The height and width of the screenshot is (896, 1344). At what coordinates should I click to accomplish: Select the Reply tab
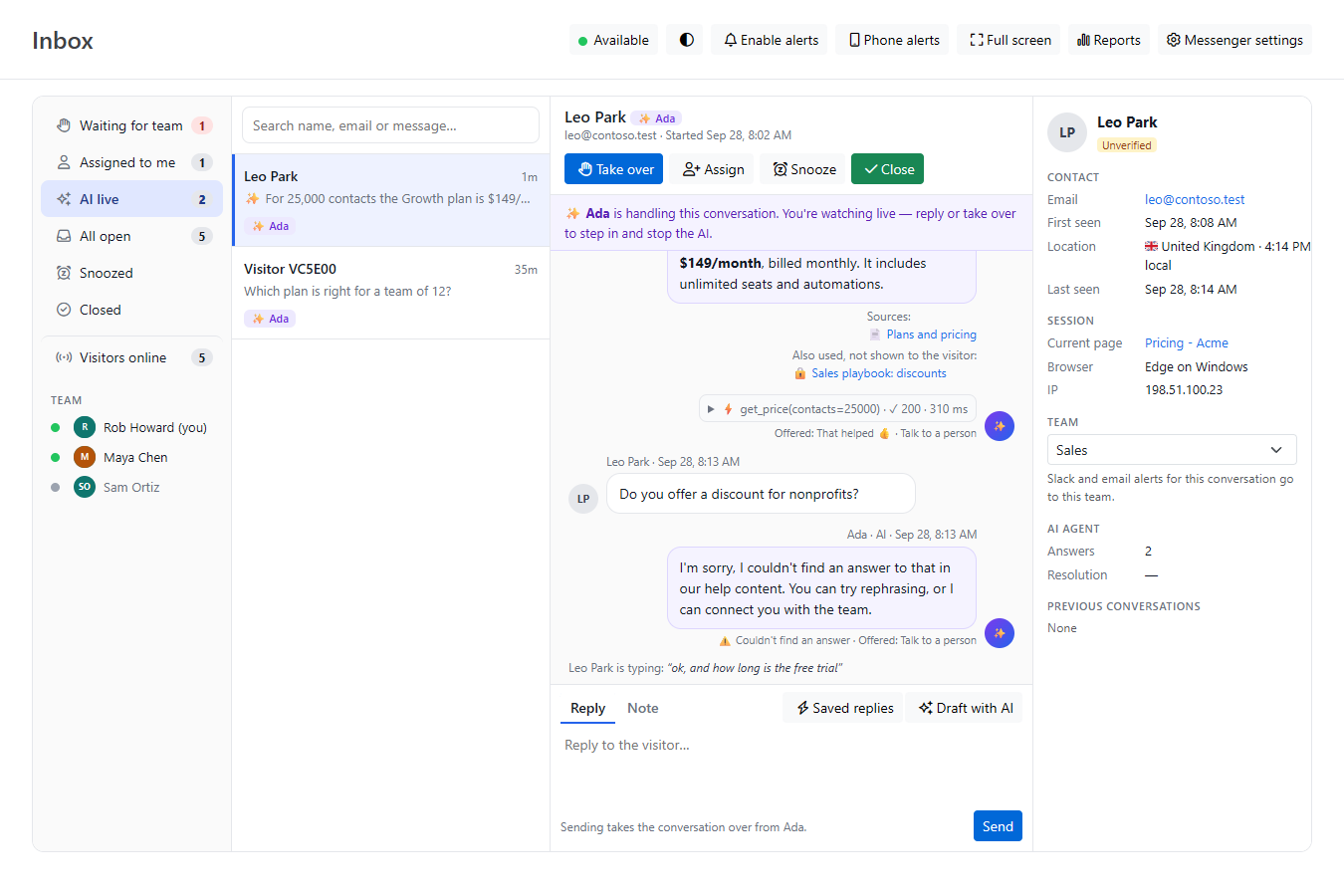point(587,708)
